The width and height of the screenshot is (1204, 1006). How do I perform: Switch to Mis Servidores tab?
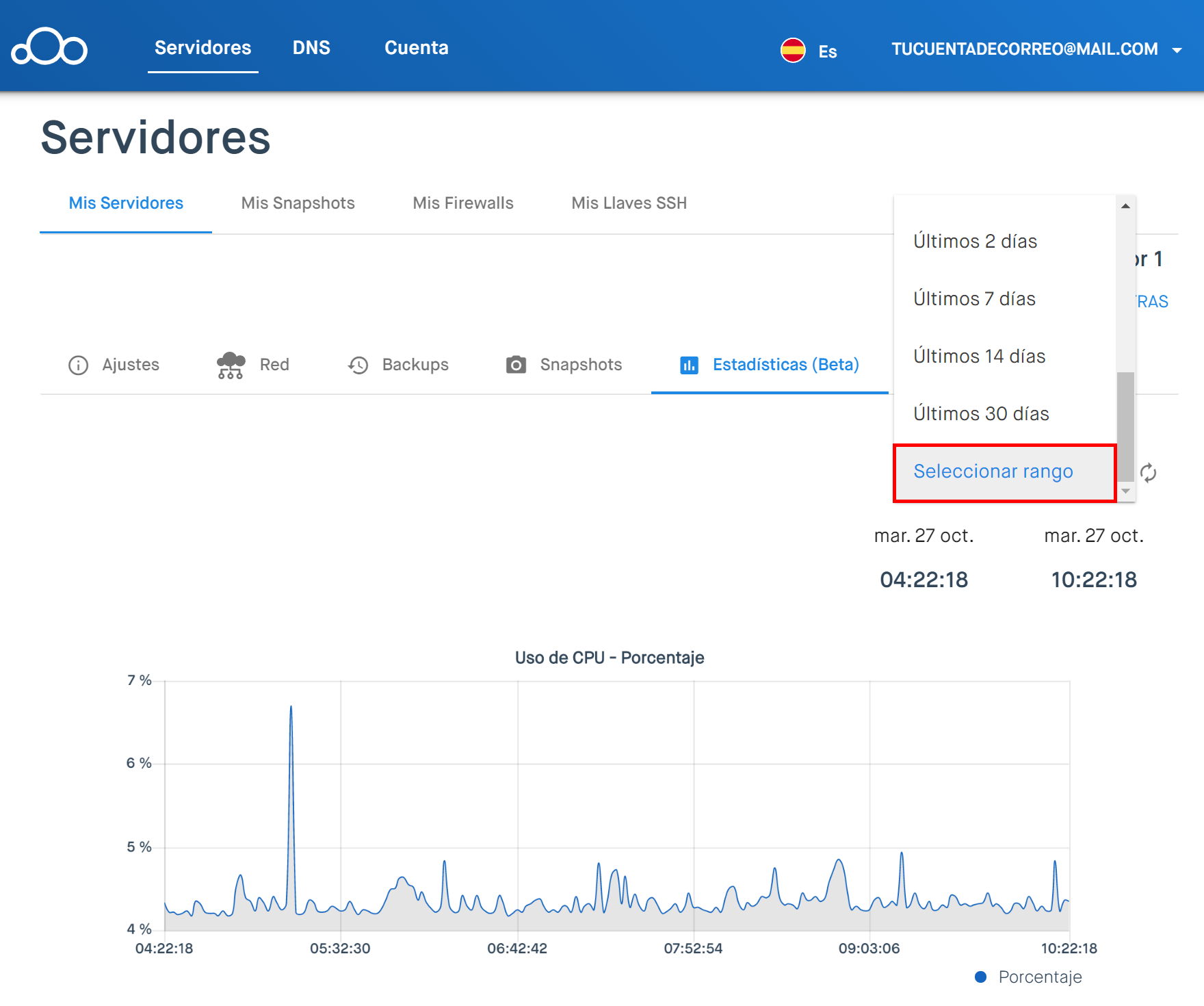point(126,203)
